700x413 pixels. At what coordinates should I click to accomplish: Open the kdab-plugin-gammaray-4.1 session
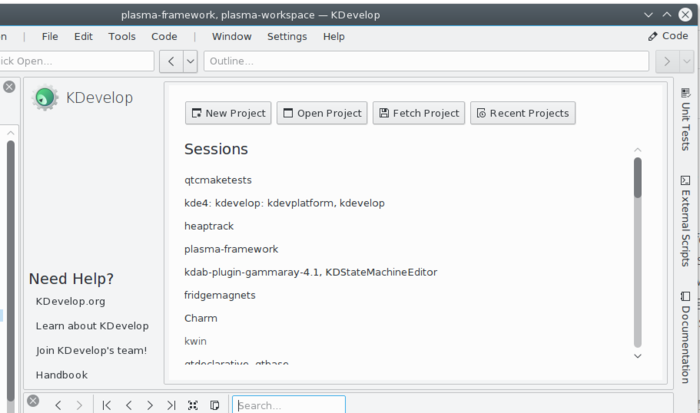(311, 272)
